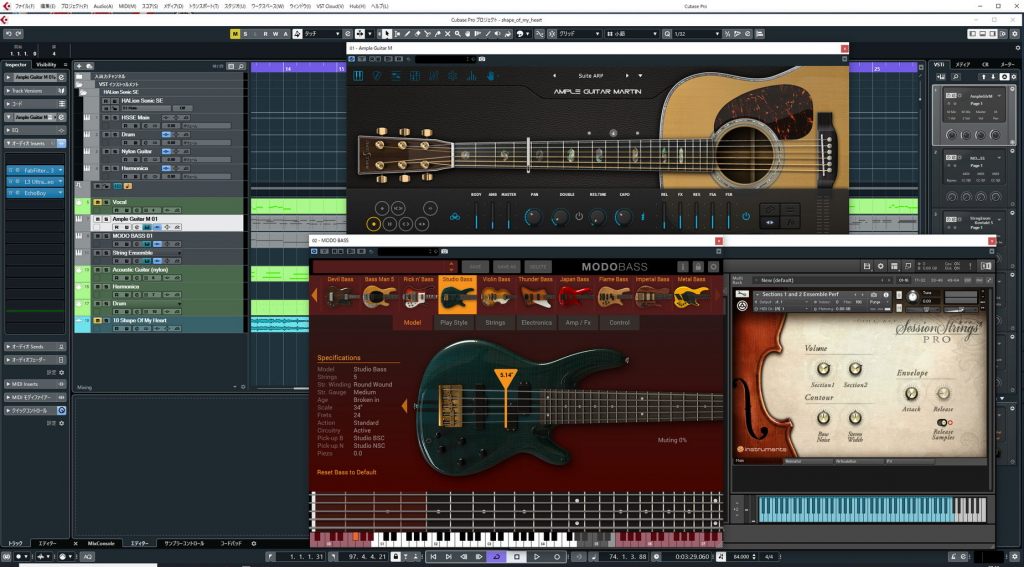Open the Audio(A) menu
Viewport: 1024px width, 567px height.
(x=103, y=5)
